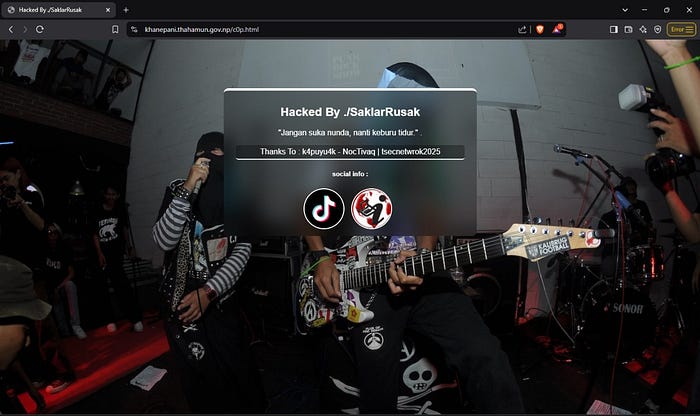
Task: Open the site settings icon beside the URL
Action: click(134, 29)
